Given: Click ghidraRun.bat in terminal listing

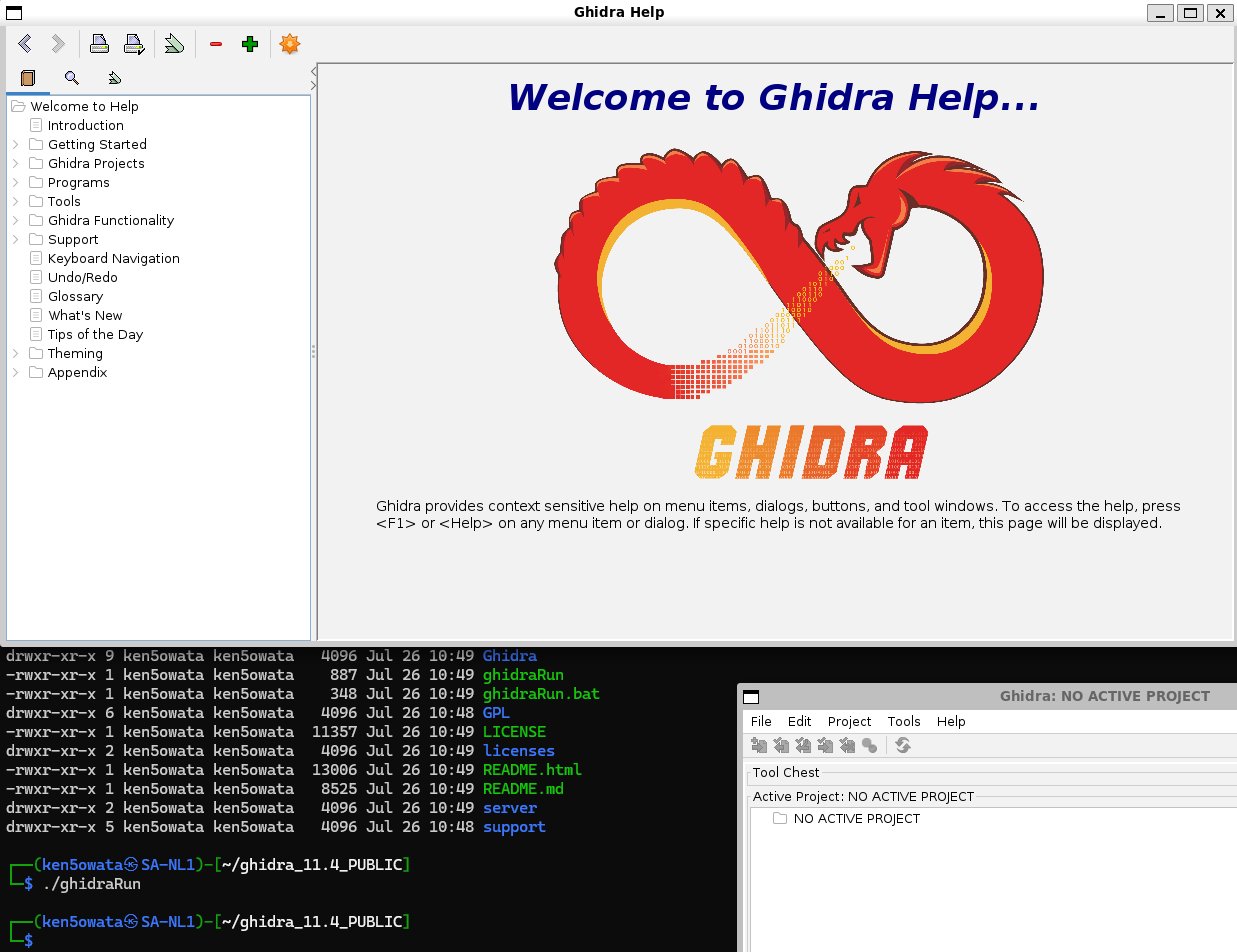Looking at the screenshot, I should tap(541, 693).
